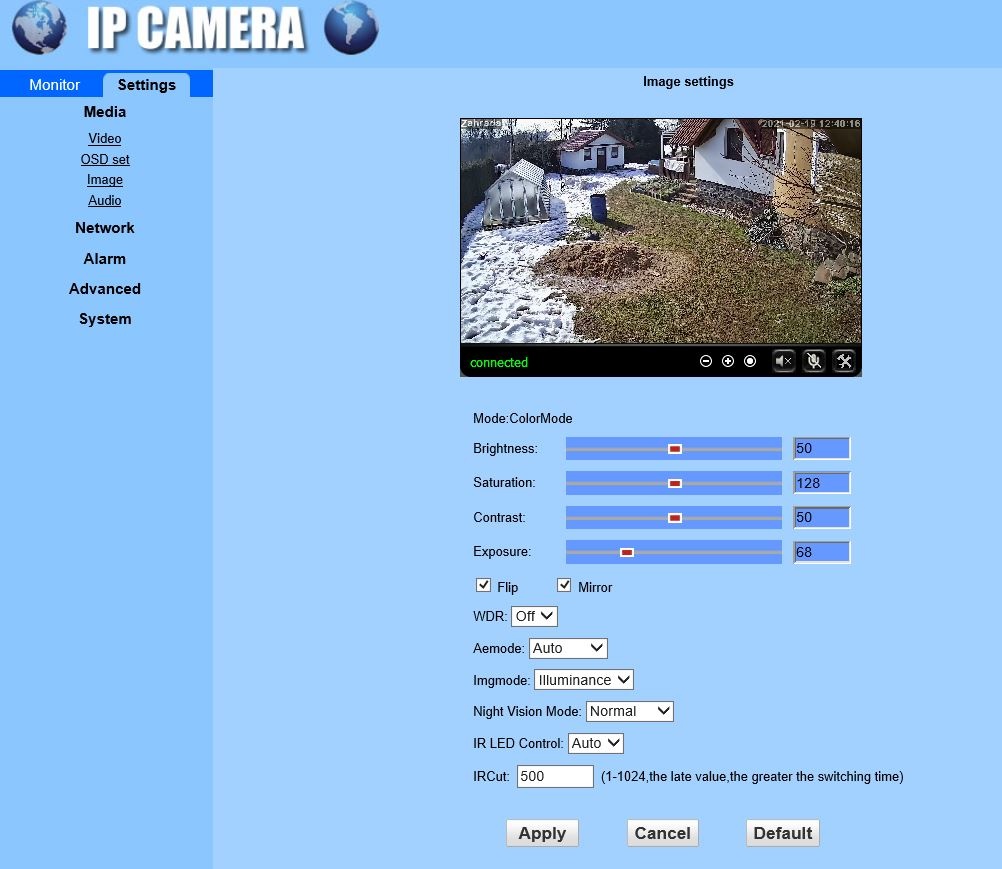Viewport: 1002px width, 869px height.
Task: Open the video tools settings icon
Action: pos(845,361)
